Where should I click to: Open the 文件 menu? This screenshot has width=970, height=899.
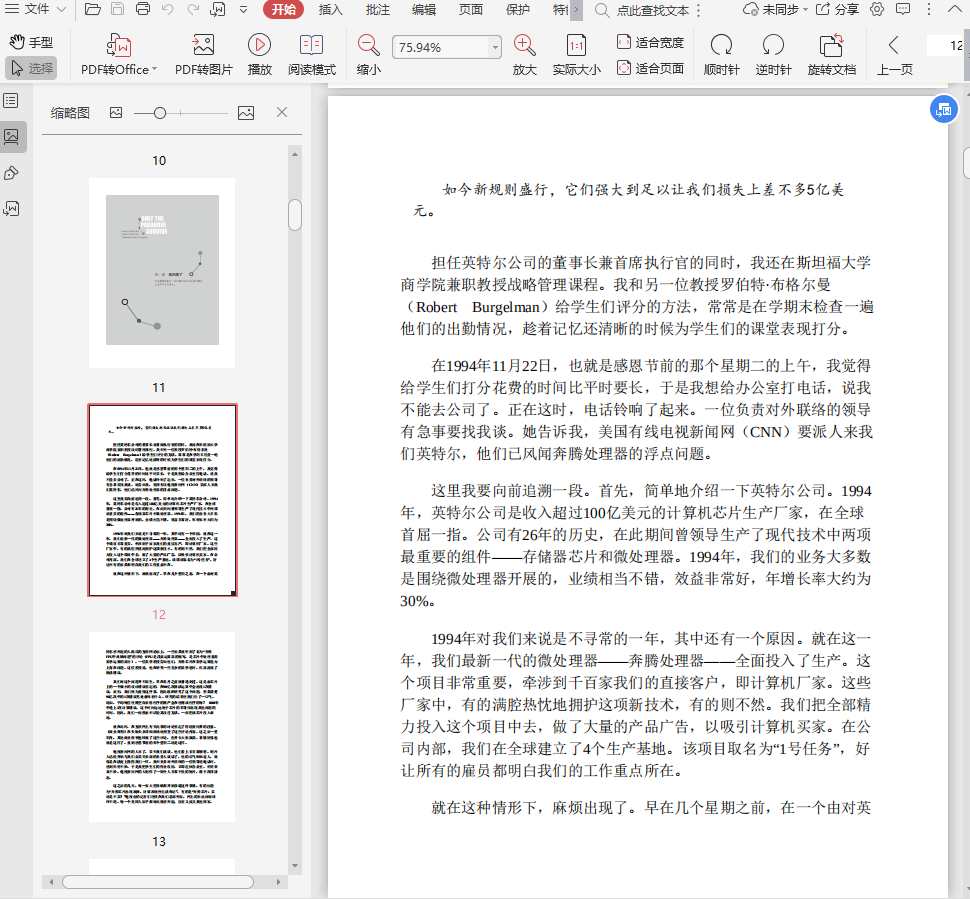[36, 9]
